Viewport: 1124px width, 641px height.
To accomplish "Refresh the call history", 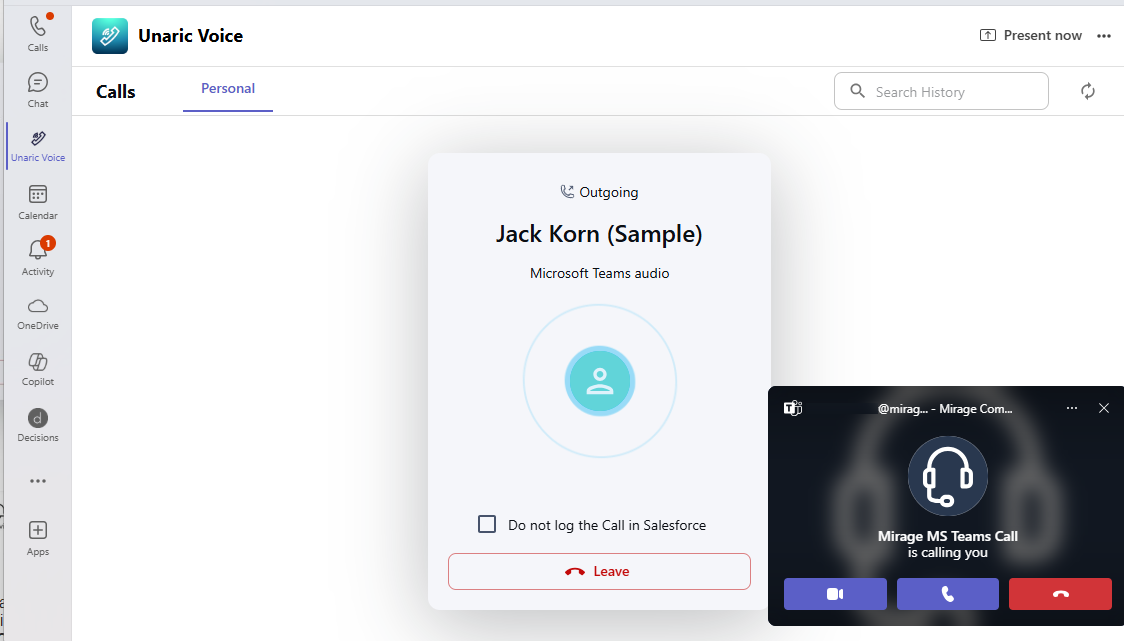I will tap(1088, 91).
